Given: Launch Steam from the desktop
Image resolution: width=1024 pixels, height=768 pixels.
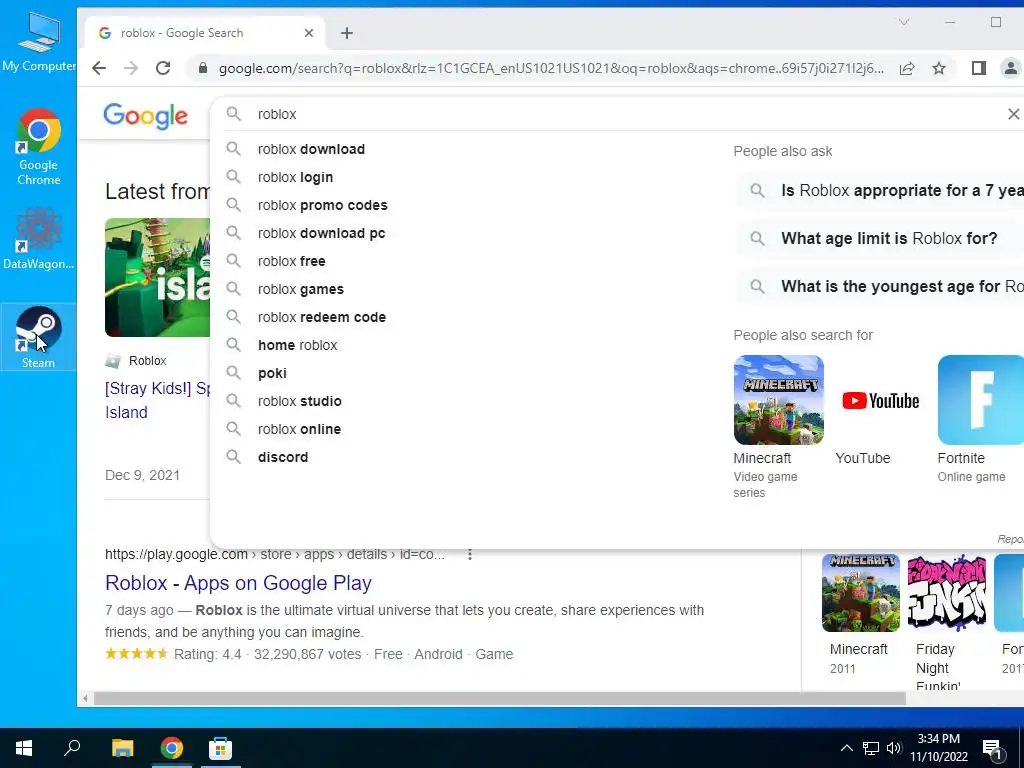Looking at the screenshot, I should click(39, 337).
